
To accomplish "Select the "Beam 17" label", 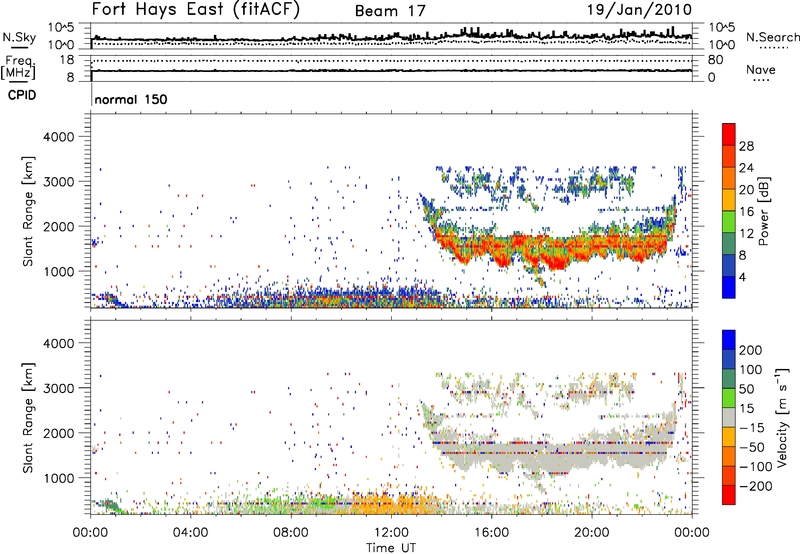I will pos(390,11).
